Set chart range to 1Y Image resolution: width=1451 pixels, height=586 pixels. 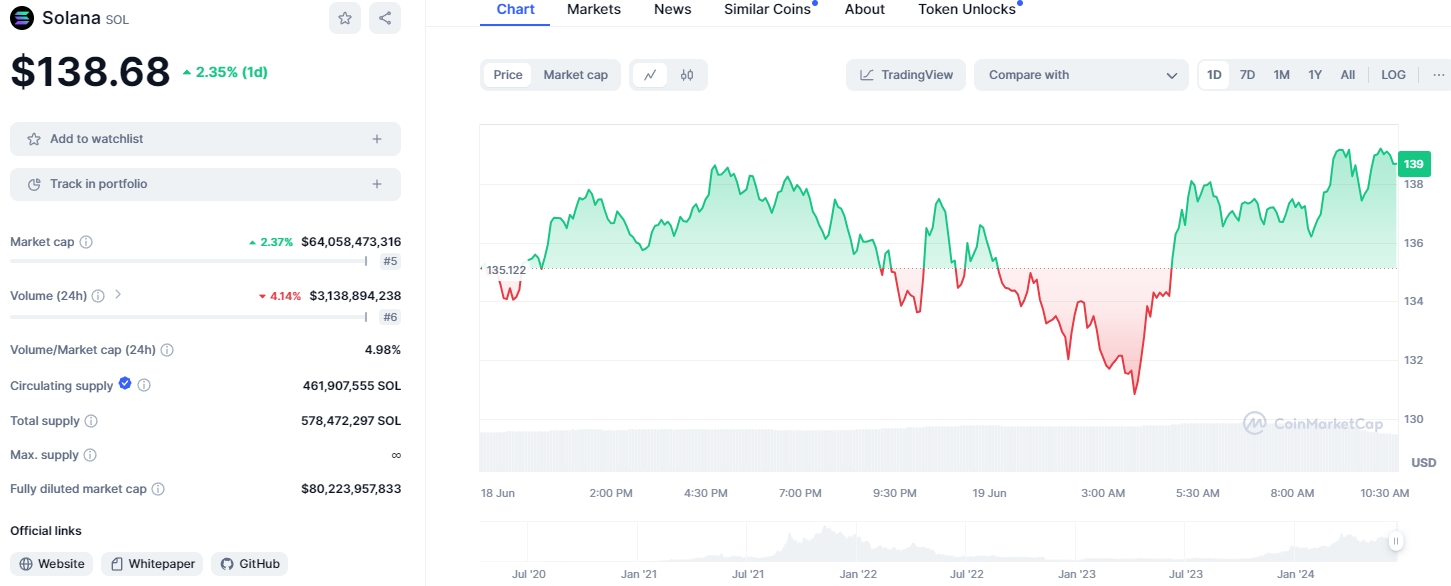(x=1315, y=75)
